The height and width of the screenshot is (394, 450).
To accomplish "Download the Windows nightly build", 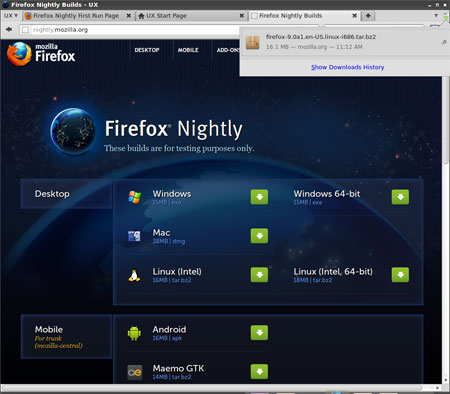I will (259, 197).
